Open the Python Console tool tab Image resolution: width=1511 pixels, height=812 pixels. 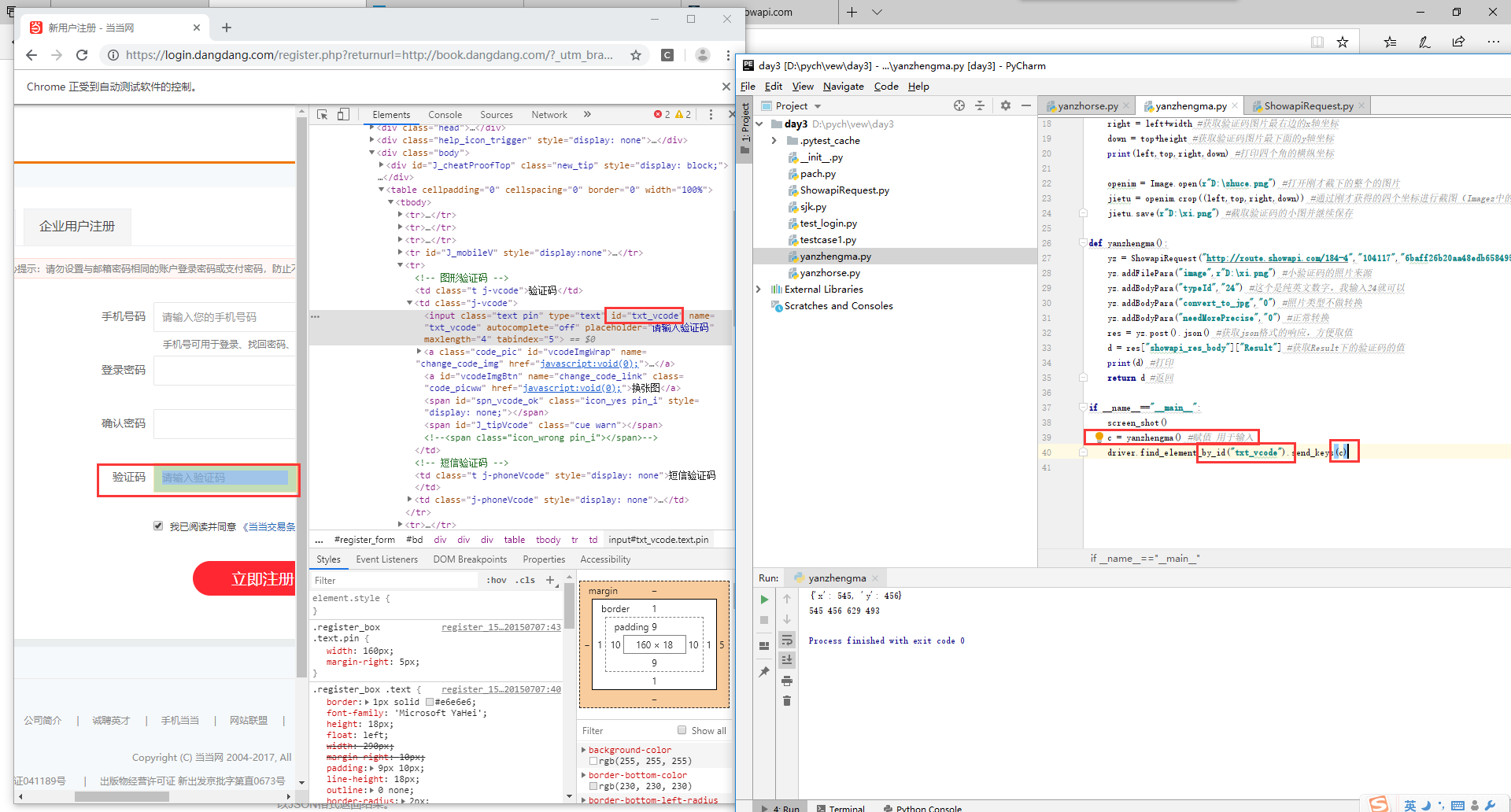(x=922, y=807)
